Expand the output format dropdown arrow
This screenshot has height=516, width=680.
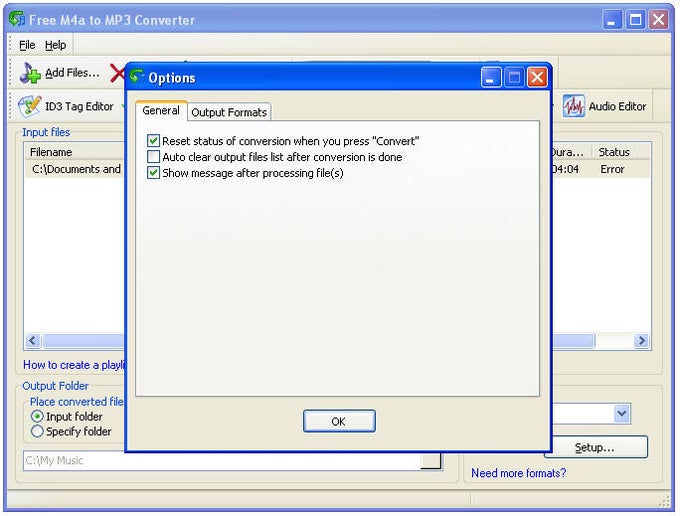[x=622, y=413]
